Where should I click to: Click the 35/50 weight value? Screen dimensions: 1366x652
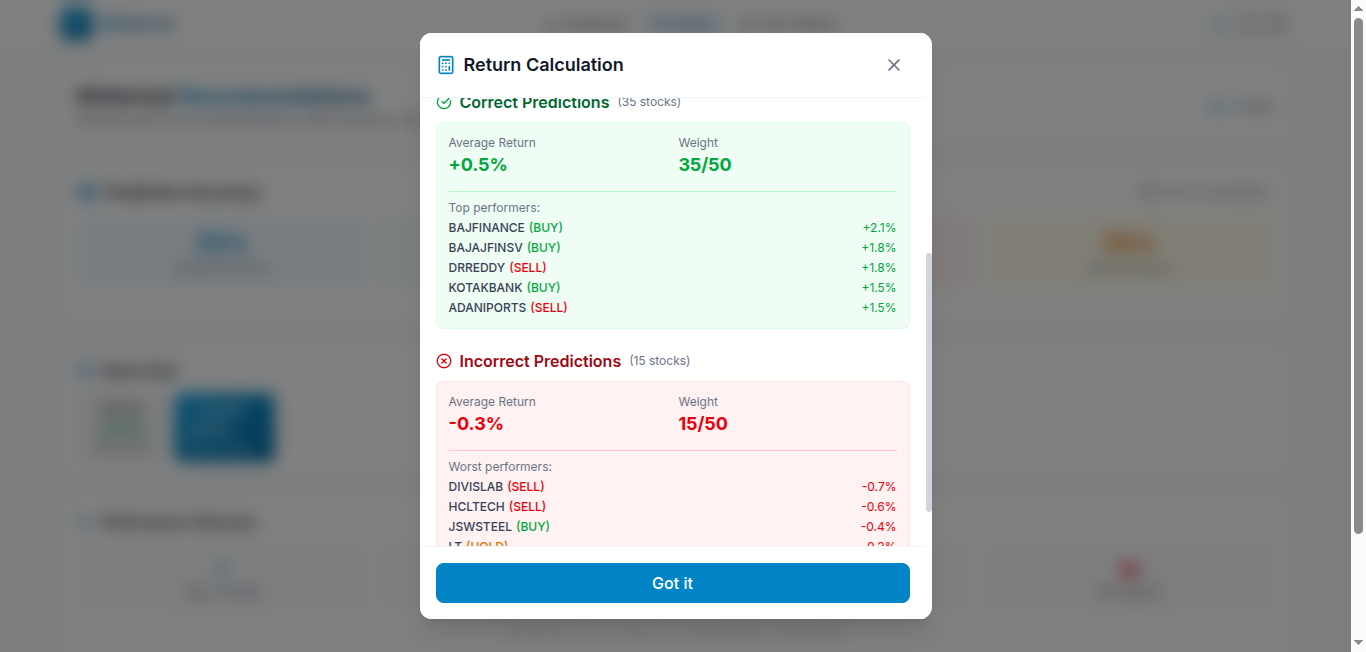tap(705, 165)
